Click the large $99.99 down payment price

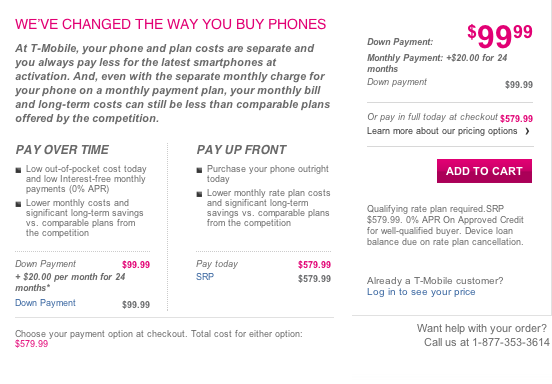[x=500, y=36]
